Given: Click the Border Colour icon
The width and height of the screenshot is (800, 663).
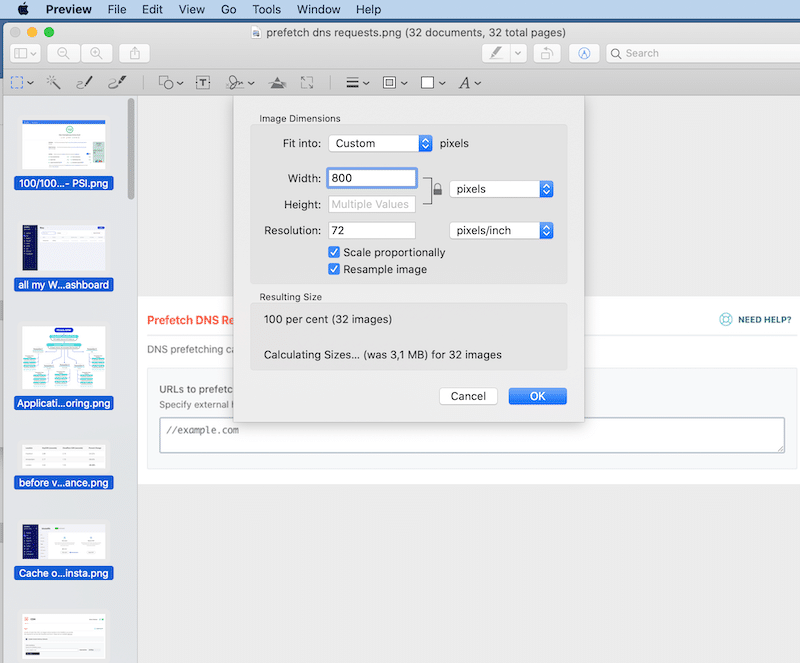Looking at the screenshot, I should click(389, 83).
